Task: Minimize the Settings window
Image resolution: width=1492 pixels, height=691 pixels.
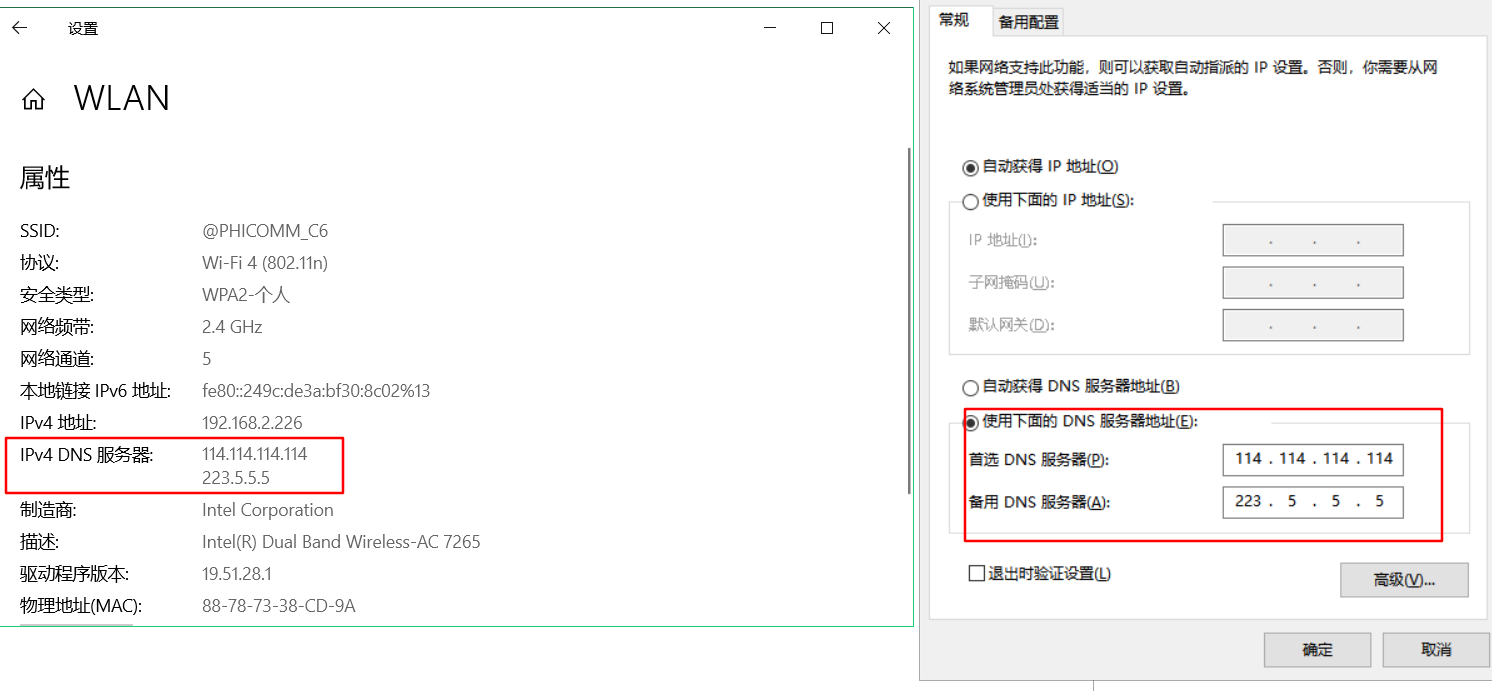Action: point(770,28)
